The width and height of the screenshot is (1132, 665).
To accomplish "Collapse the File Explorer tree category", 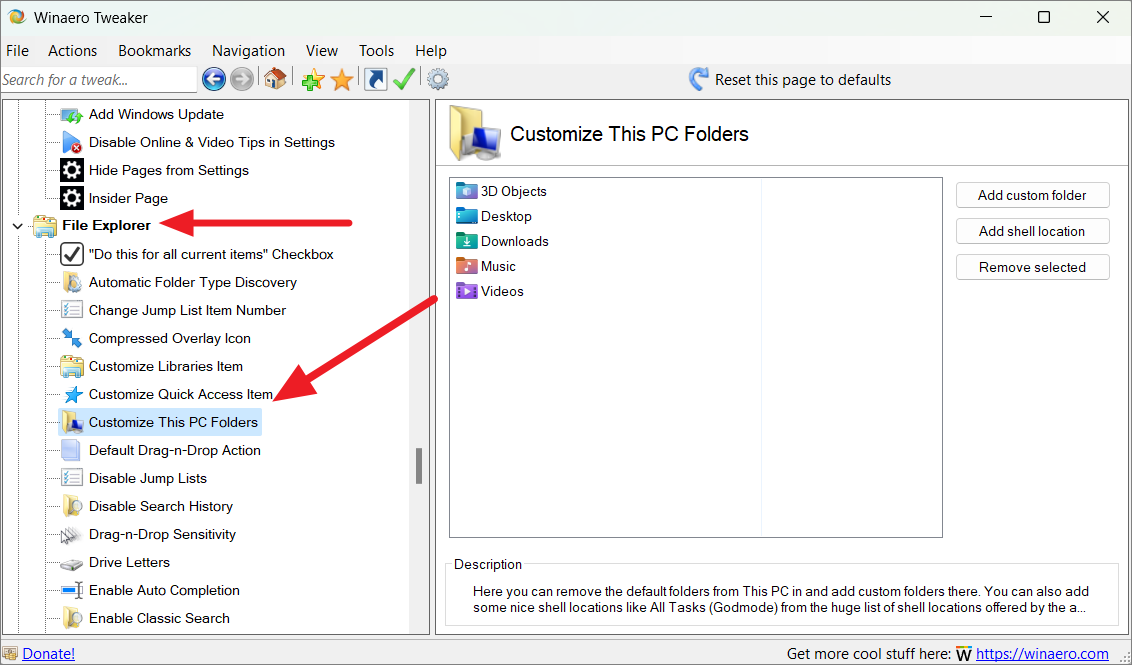I will (x=18, y=226).
